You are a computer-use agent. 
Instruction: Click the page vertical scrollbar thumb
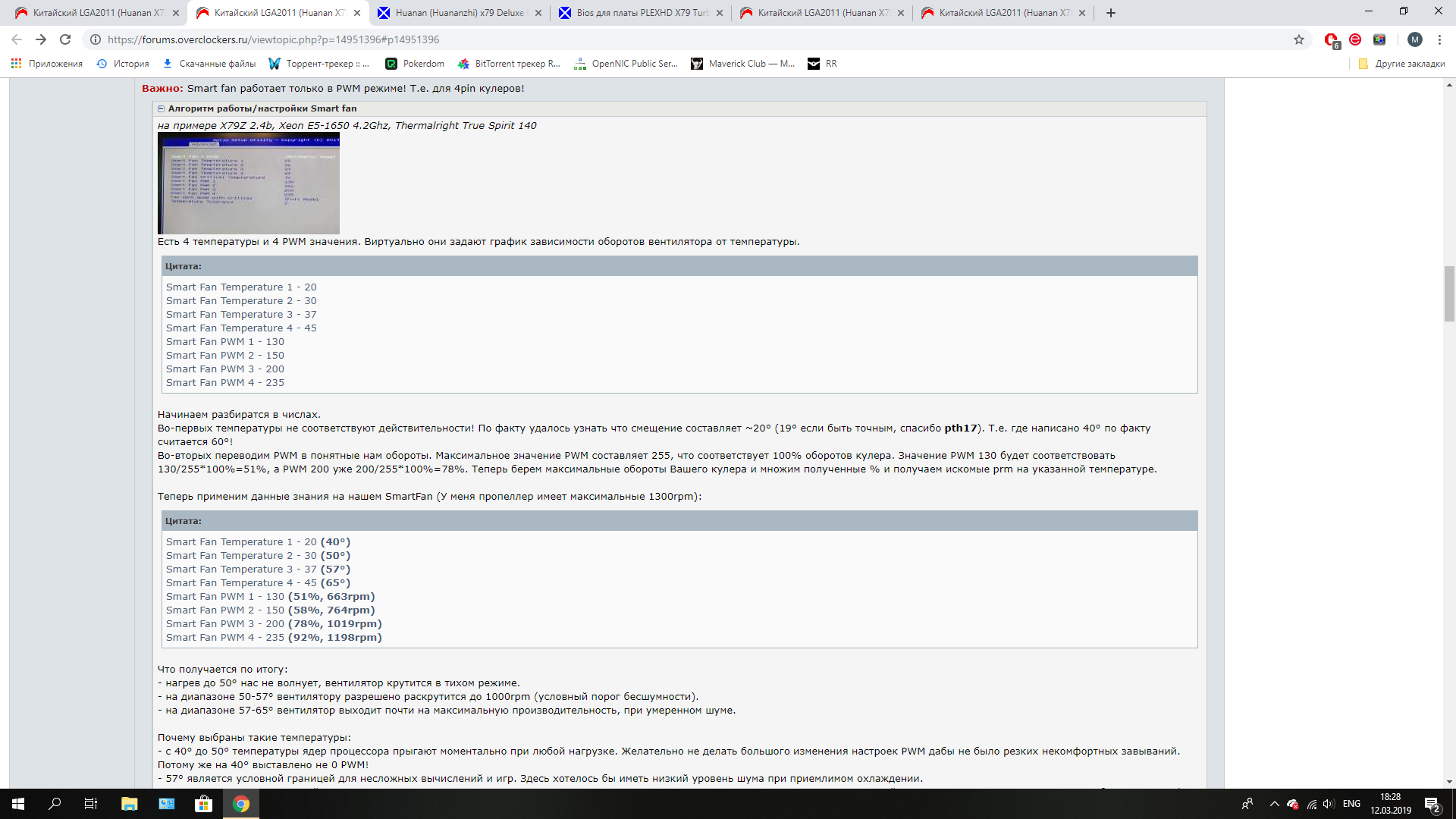1449,294
